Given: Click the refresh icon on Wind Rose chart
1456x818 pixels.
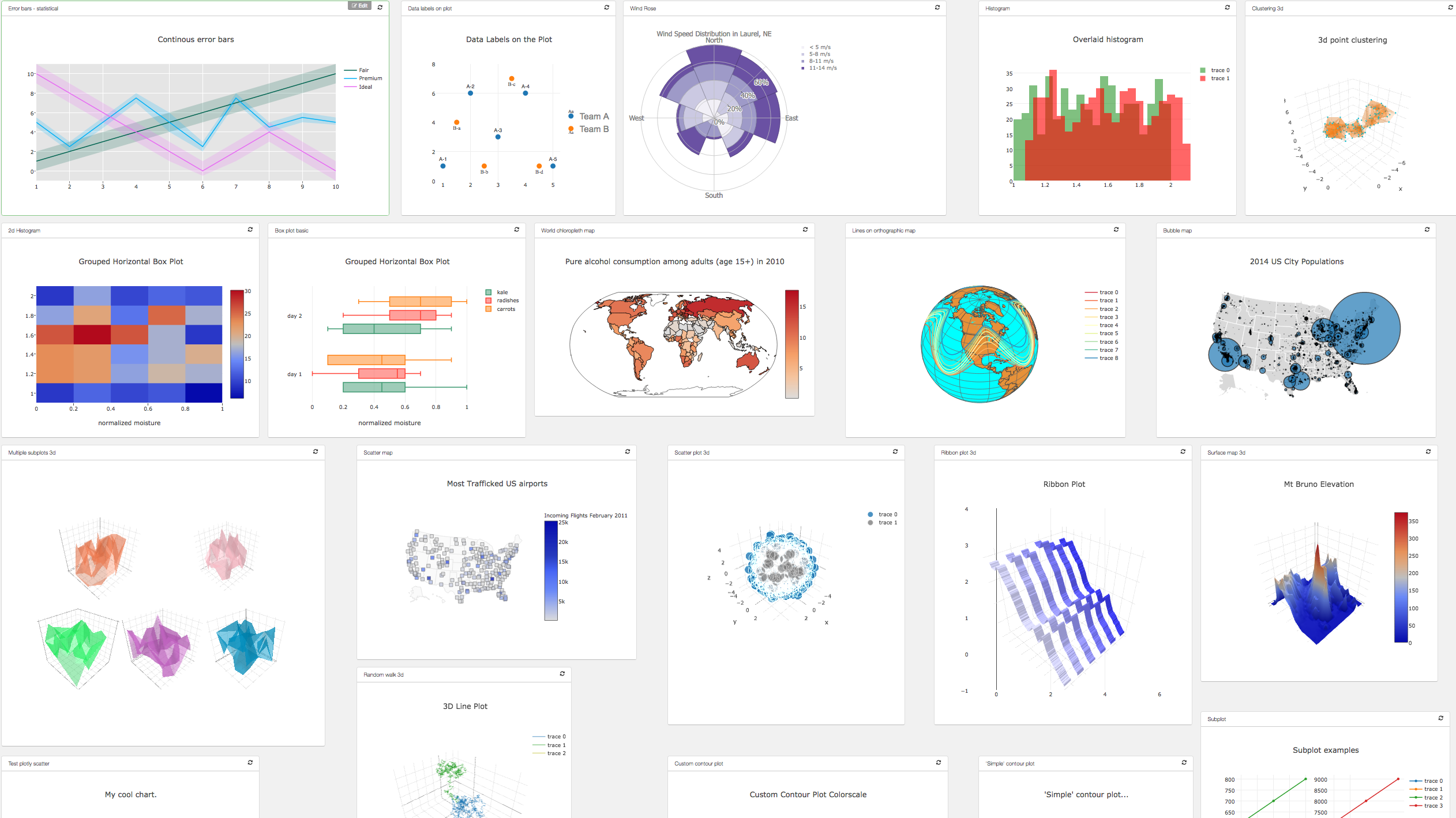Looking at the screenshot, I should click(937, 8).
